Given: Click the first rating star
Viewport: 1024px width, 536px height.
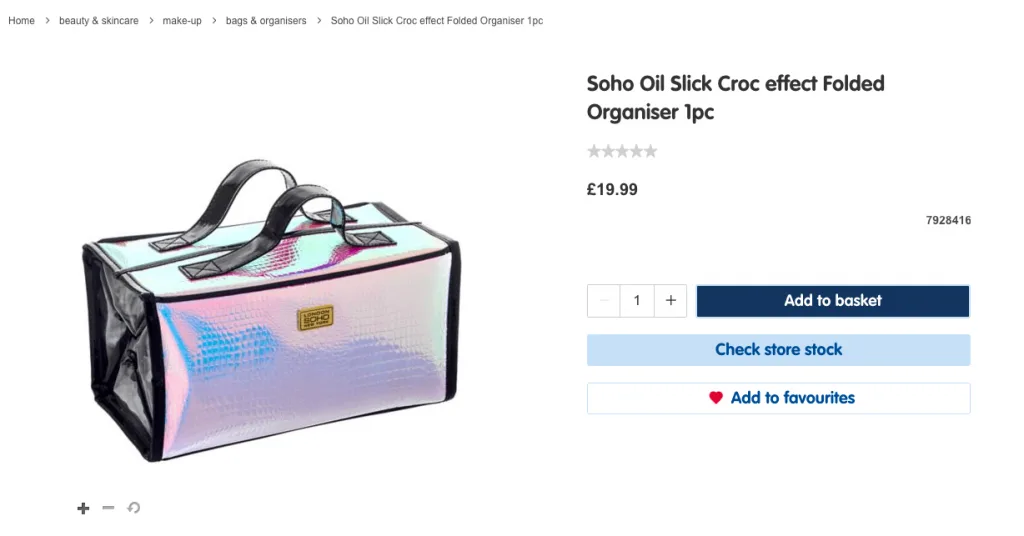Looking at the screenshot, I should [x=594, y=152].
